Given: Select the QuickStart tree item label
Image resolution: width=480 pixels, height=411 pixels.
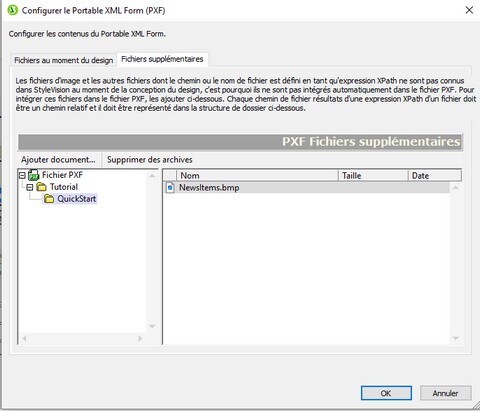Looking at the screenshot, I should pyautogui.click(x=77, y=199).
